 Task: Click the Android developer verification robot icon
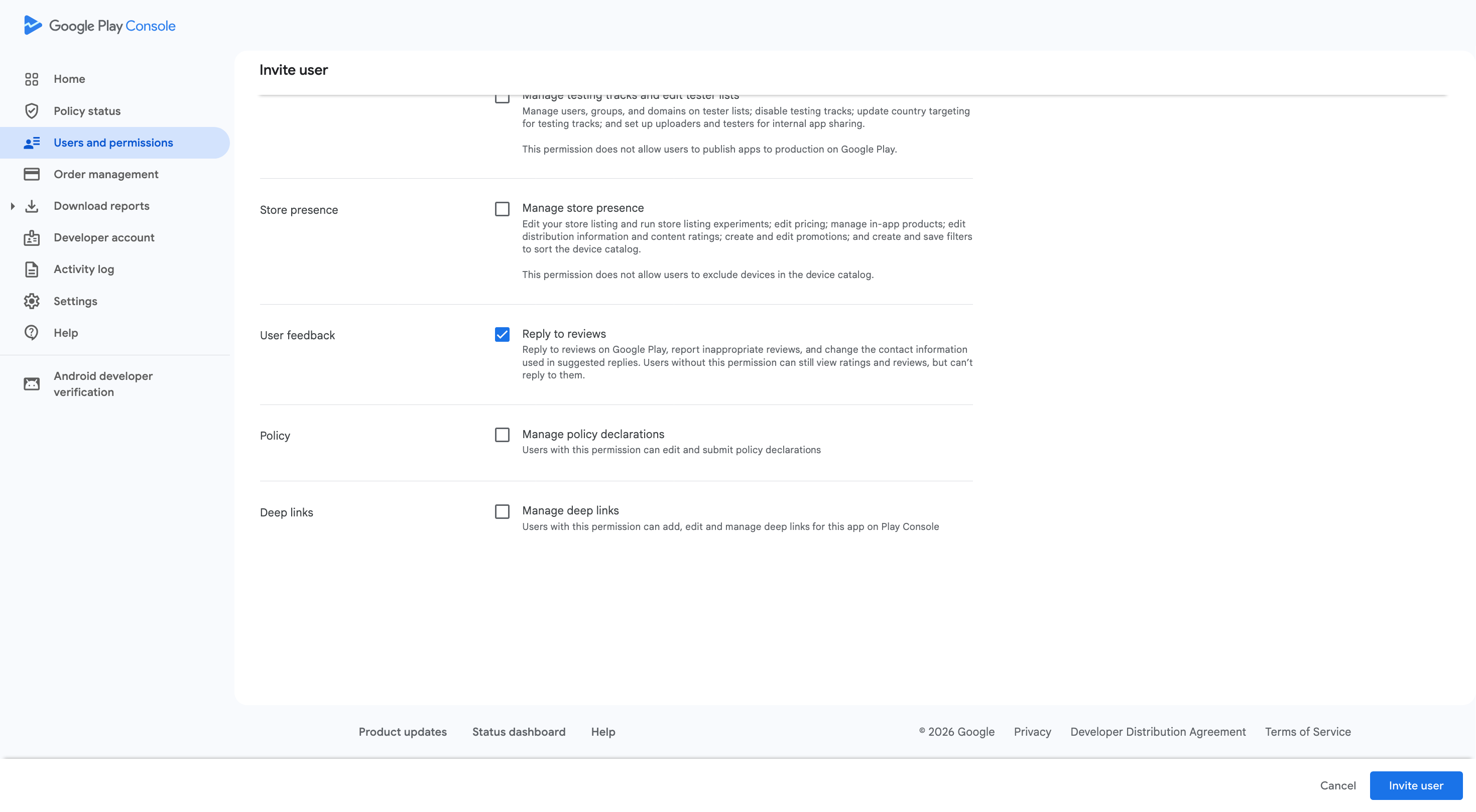coord(32,383)
